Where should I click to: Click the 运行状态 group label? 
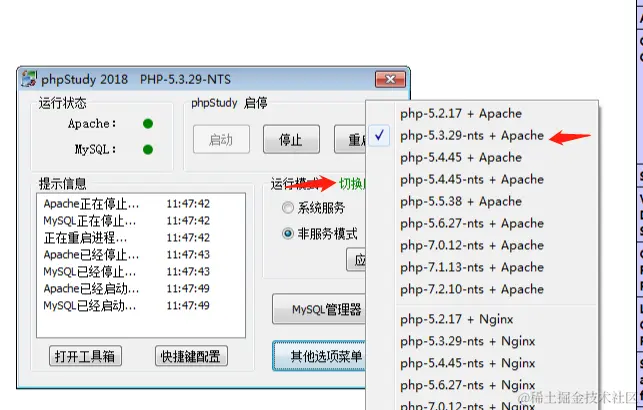(62, 103)
